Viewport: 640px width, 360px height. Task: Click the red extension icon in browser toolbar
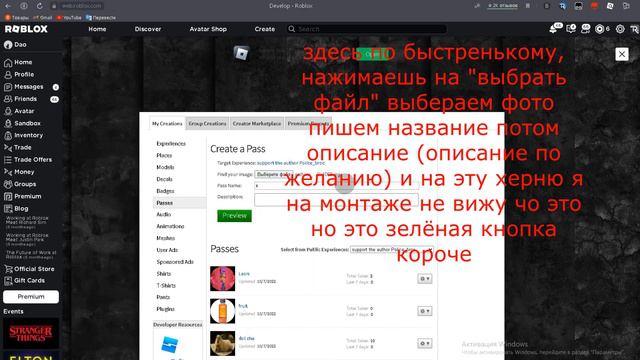pos(594,6)
